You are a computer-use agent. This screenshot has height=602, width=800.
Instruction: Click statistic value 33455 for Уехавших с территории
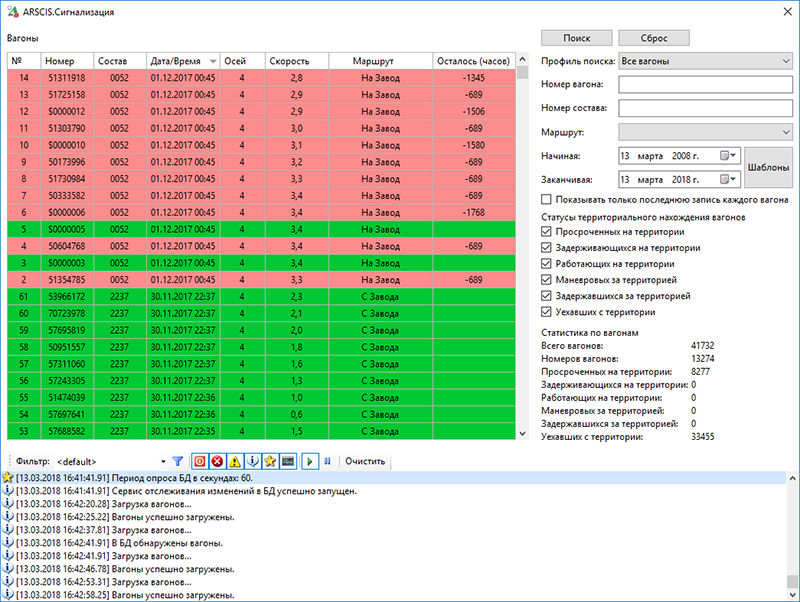tap(703, 437)
